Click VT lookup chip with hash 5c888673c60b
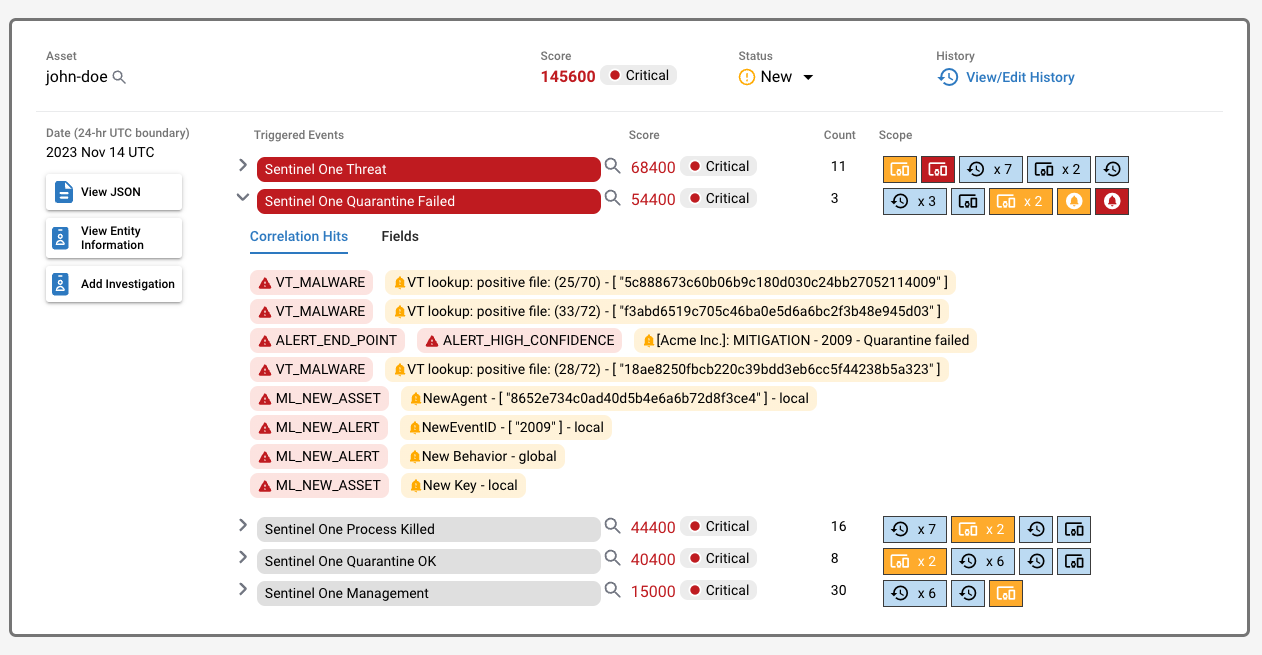 (670, 282)
